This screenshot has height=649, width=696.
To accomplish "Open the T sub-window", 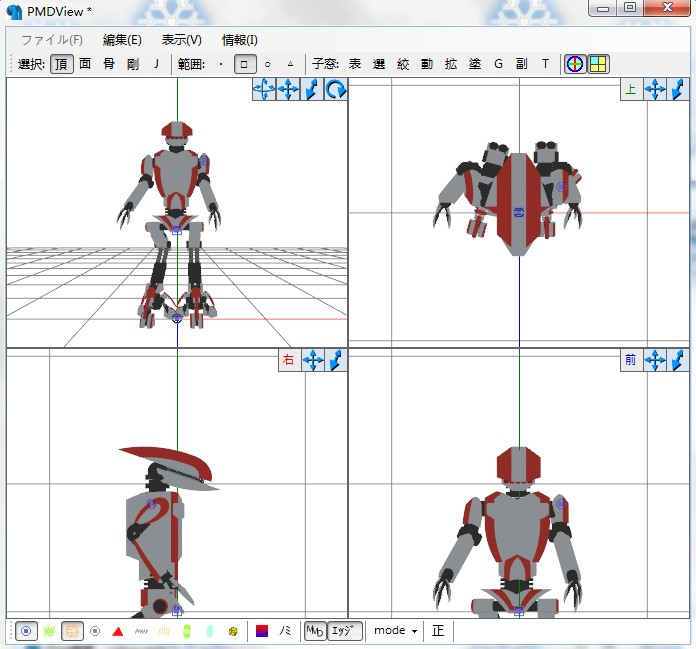I will 546,64.
